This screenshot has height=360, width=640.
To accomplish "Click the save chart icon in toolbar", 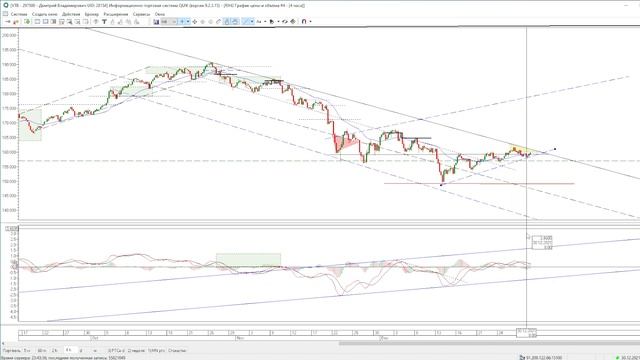I will [156, 21].
